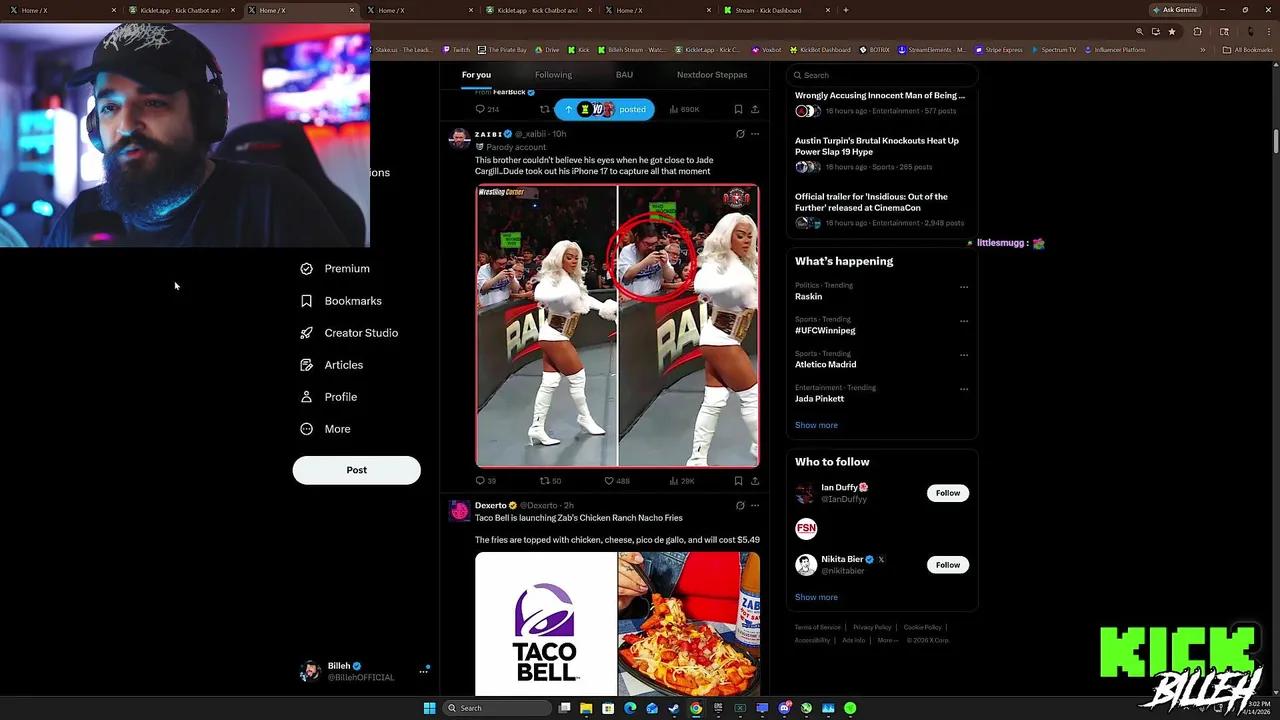Open options for Atletico Madrid trend
Screen dimensions: 1280x720
point(964,355)
